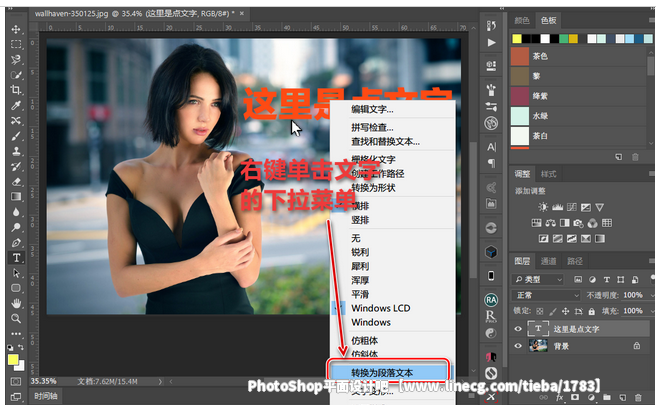Open the Actions panel play icon
This screenshot has width=656, height=405.
(x=491, y=43)
